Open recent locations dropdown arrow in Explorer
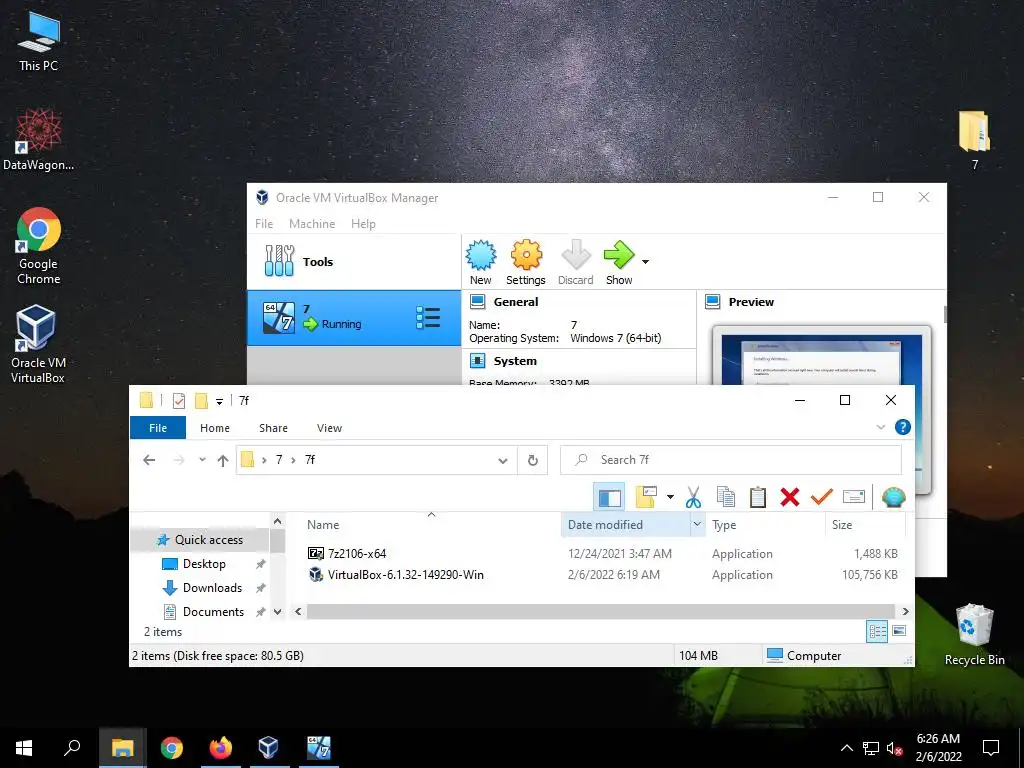Image resolution: width=1024 pixels, height=768 pixels. pyautogui.click(x=202, y=460)
